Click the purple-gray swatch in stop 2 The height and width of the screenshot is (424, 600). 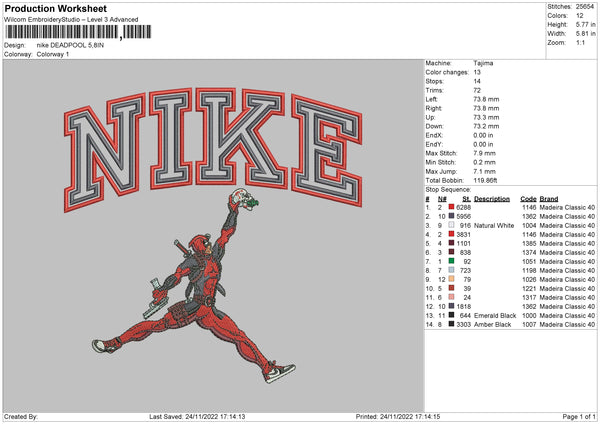pos(452,216)
